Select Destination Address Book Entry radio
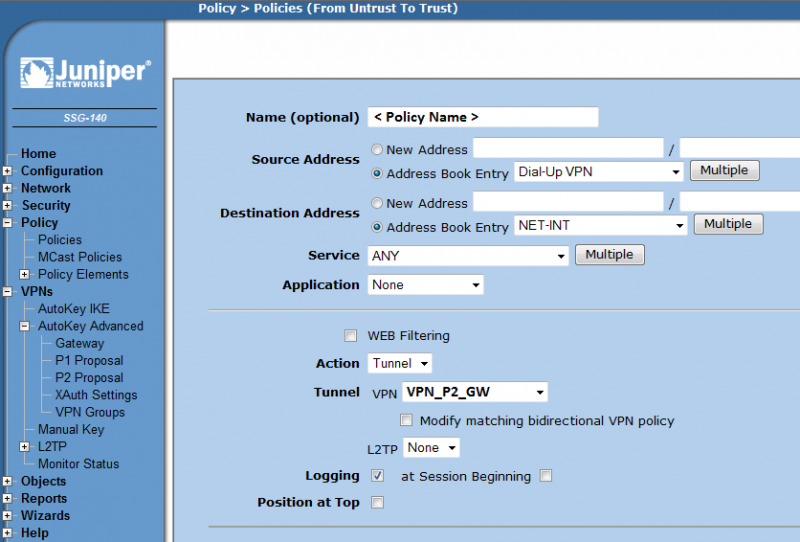Screen dimensions: 800x542 coord(377,227)
